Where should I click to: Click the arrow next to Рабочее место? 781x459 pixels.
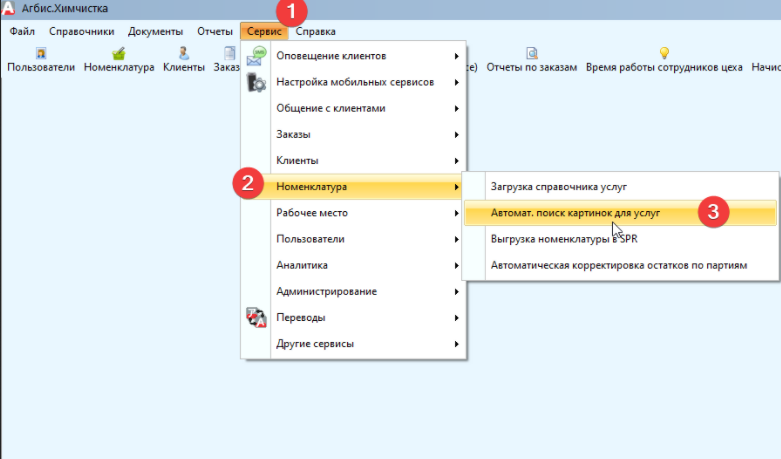[456, 213]
